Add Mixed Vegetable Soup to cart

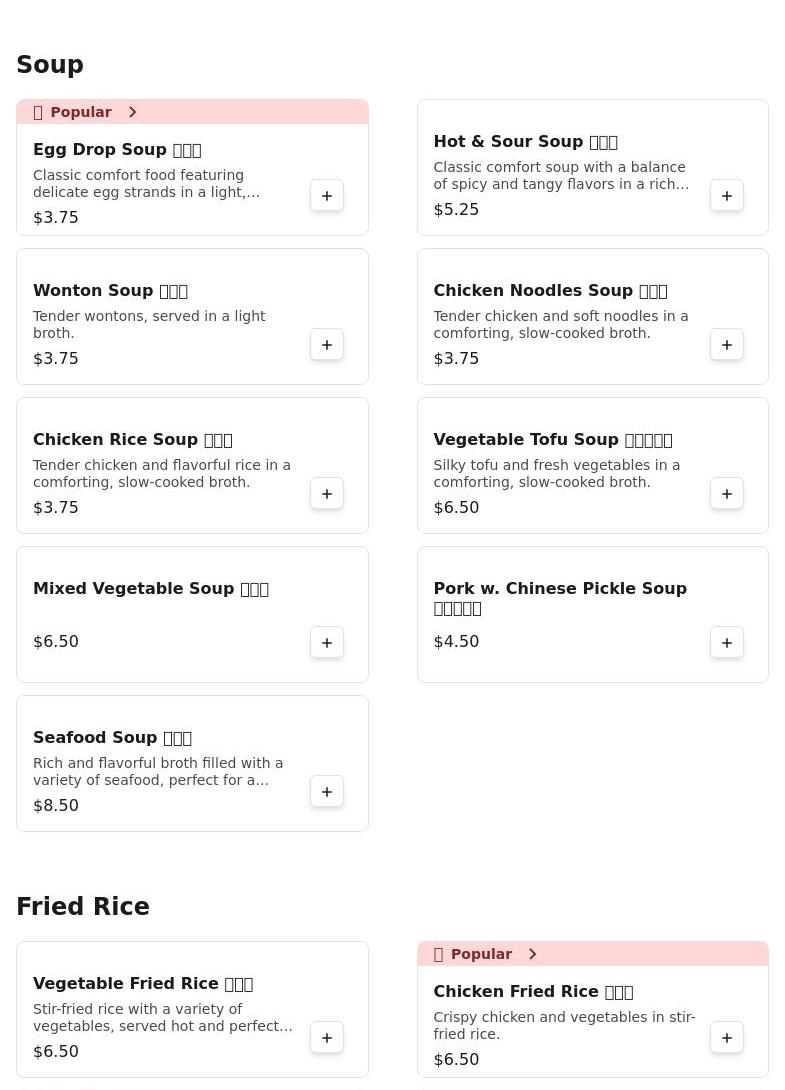pos(327,643)
